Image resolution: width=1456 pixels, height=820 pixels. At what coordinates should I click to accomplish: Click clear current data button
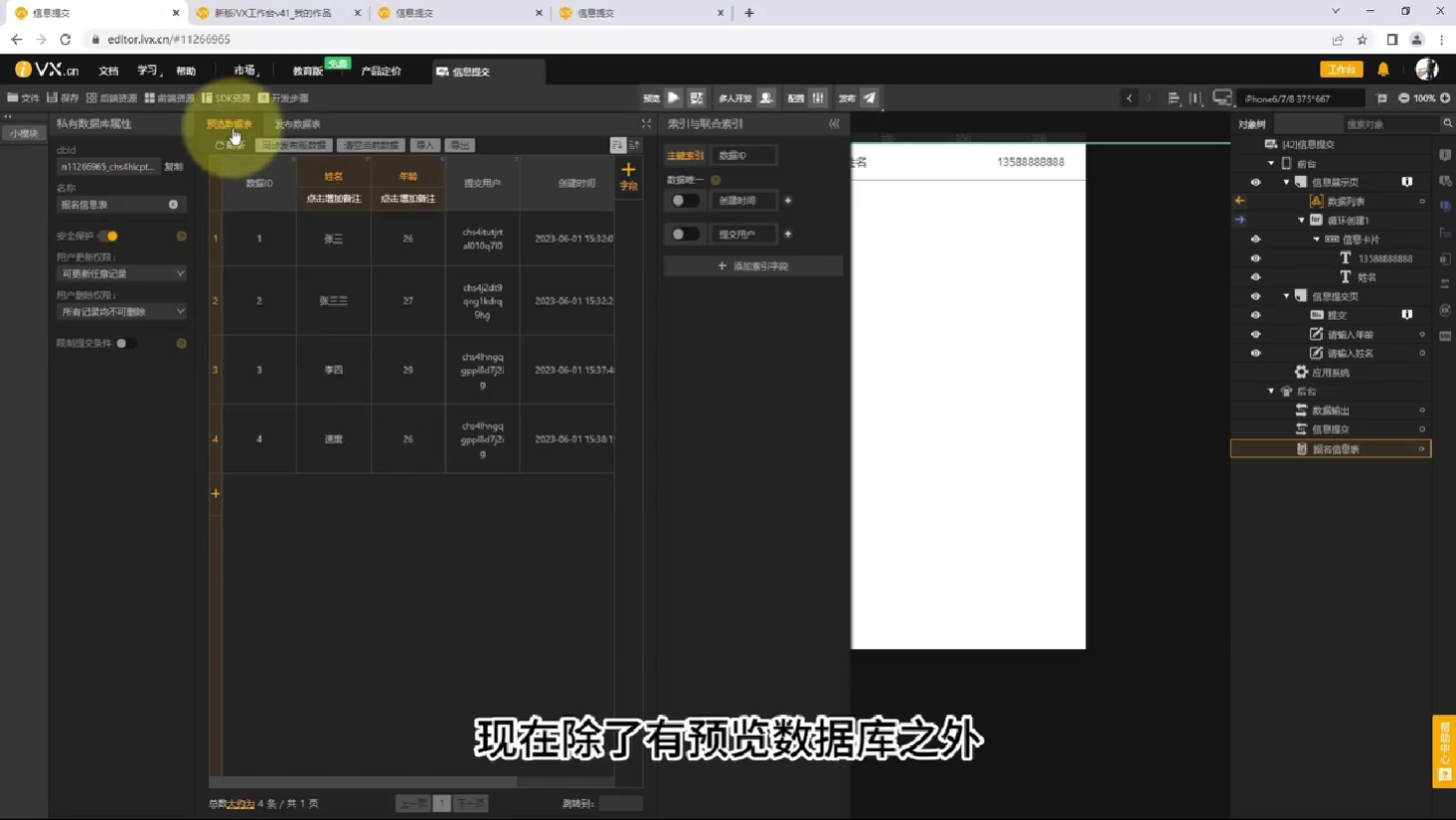pyautogui.click(x=371, y=145)
